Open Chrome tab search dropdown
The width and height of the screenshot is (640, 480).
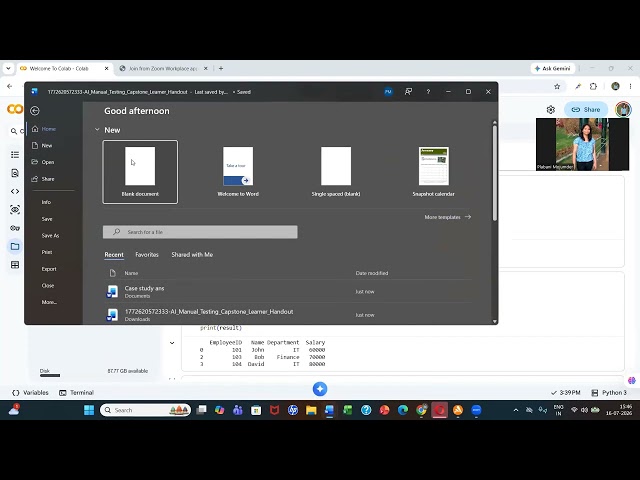(8, 69)
